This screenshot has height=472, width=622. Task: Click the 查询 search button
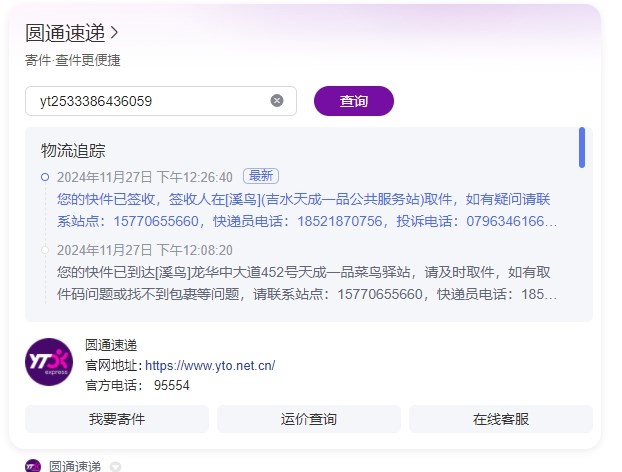click(x=353, y=101)
